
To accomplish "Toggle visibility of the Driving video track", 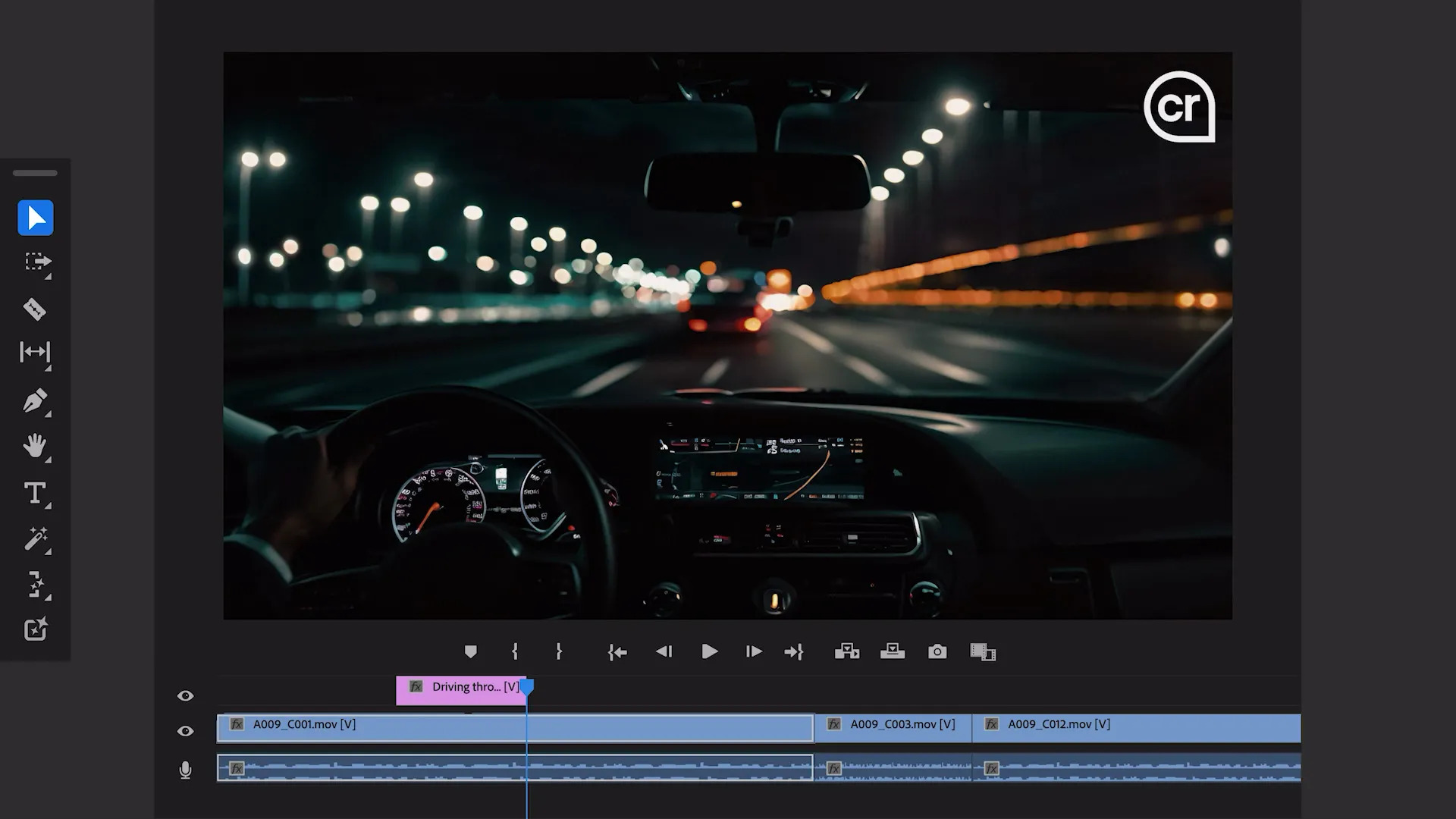I will pyautogui.click(x=185, y=695).
